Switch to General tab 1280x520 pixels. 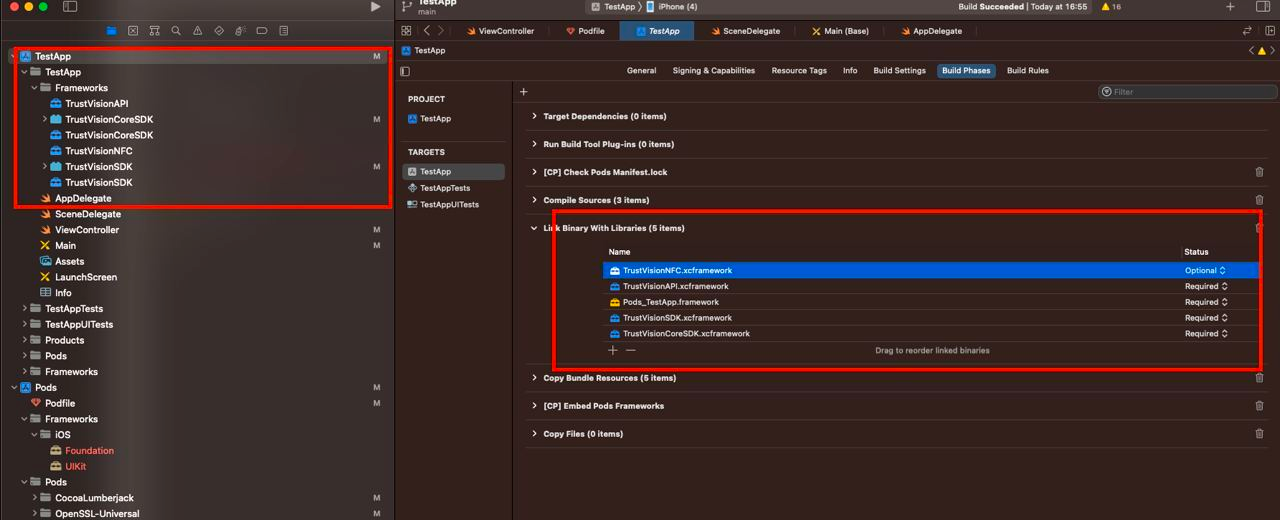(641, 71)
